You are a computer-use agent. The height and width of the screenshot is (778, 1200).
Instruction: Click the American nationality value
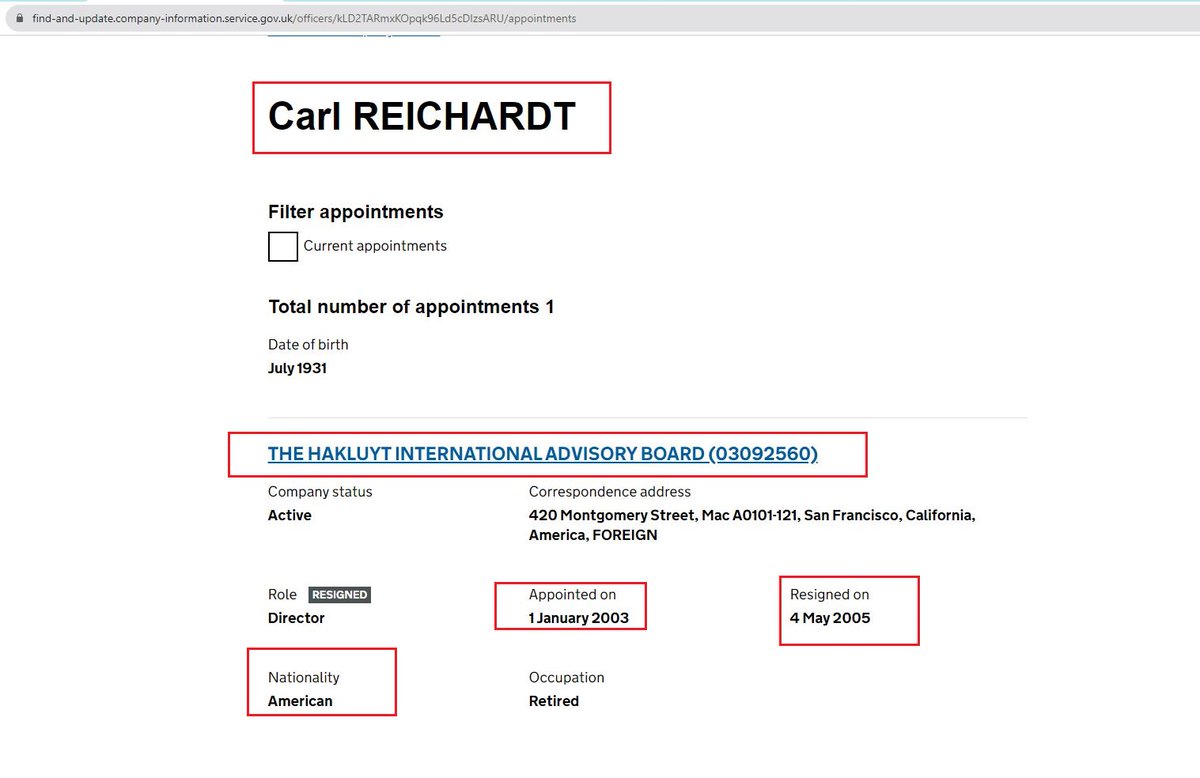[x=300, y=701]
